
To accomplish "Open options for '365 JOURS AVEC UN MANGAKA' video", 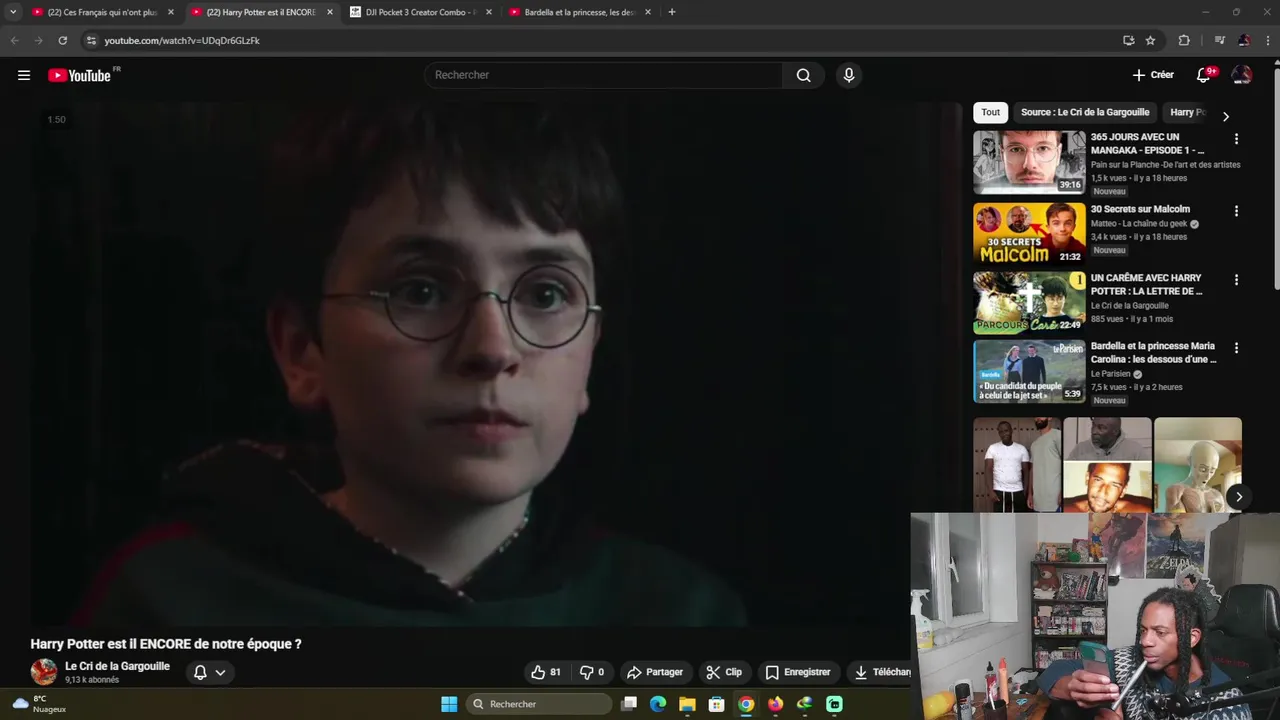I will pyautogui.click(x=1236, y=139).
